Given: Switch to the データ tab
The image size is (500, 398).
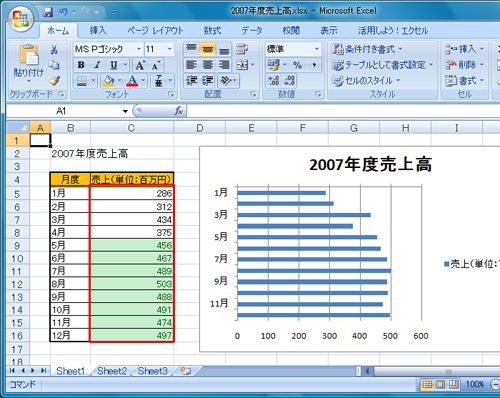Looking at the screenshot, I should pyautogui.click(x=252, y=31).
